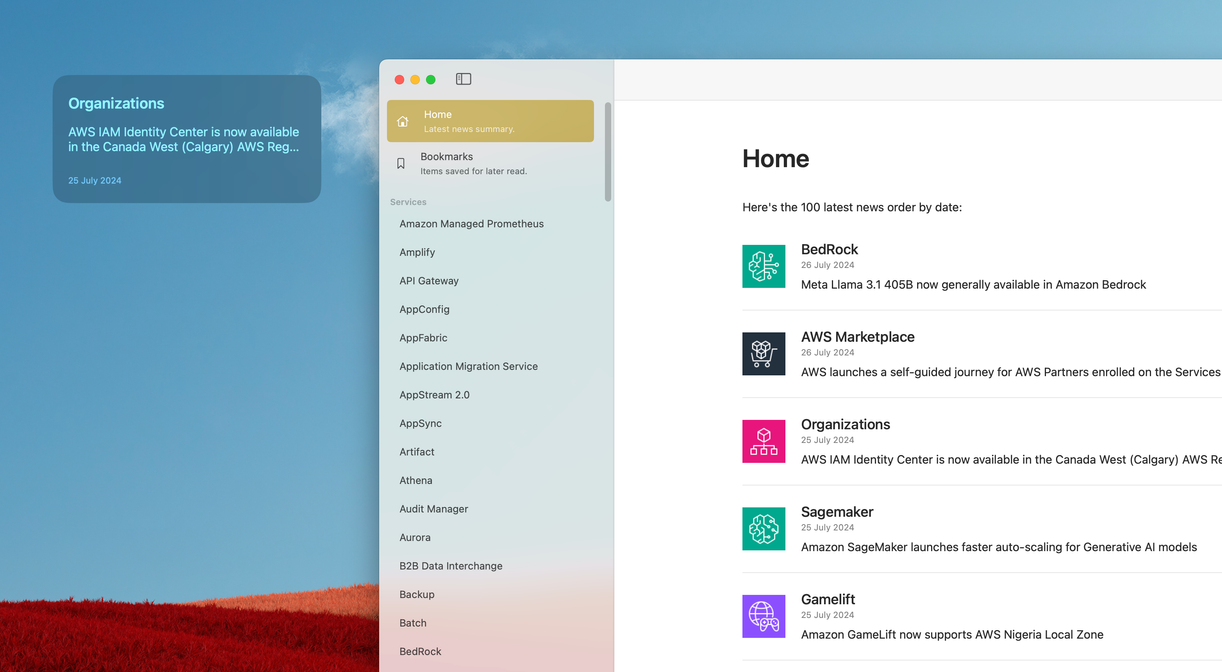Select Aurora in the sidebar
This screenshot has width=1222, height=672.
point(415,538)
